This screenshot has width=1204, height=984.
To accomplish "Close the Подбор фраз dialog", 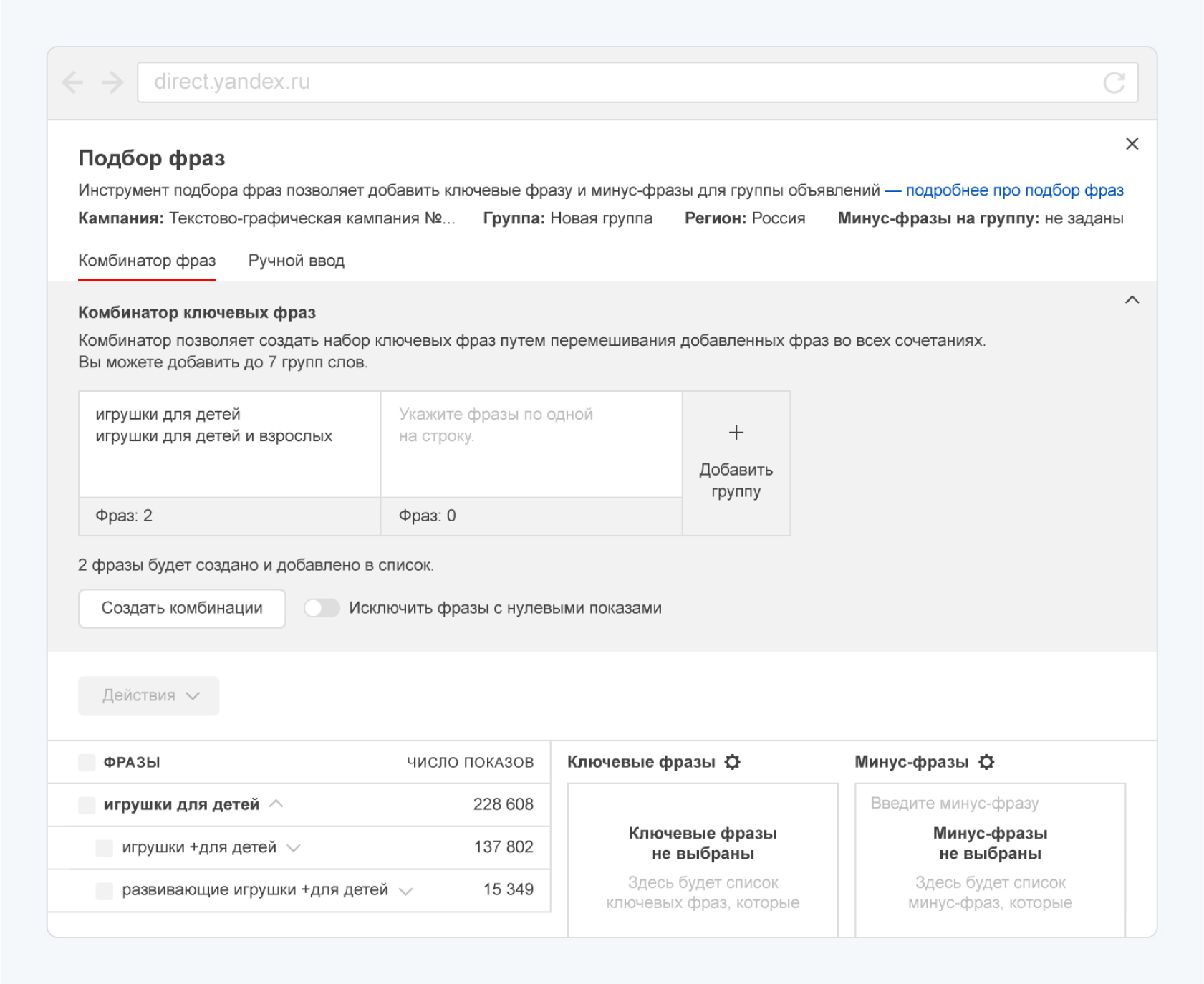I will [x=1132, y=144].
